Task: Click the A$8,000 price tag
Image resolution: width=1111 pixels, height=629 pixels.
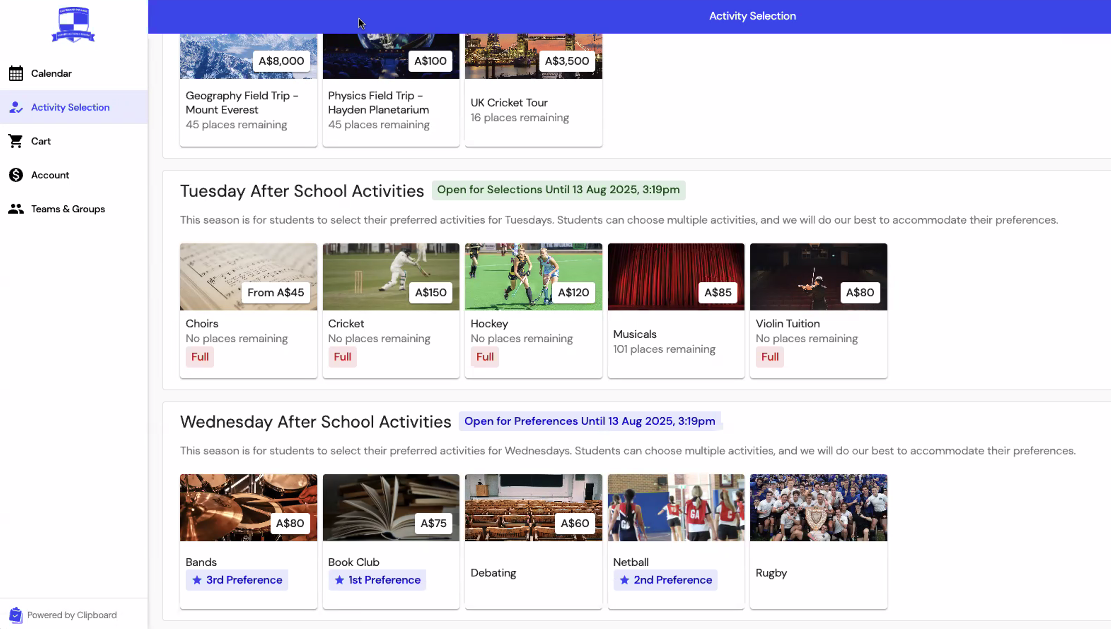Action: tap(281, 61)
